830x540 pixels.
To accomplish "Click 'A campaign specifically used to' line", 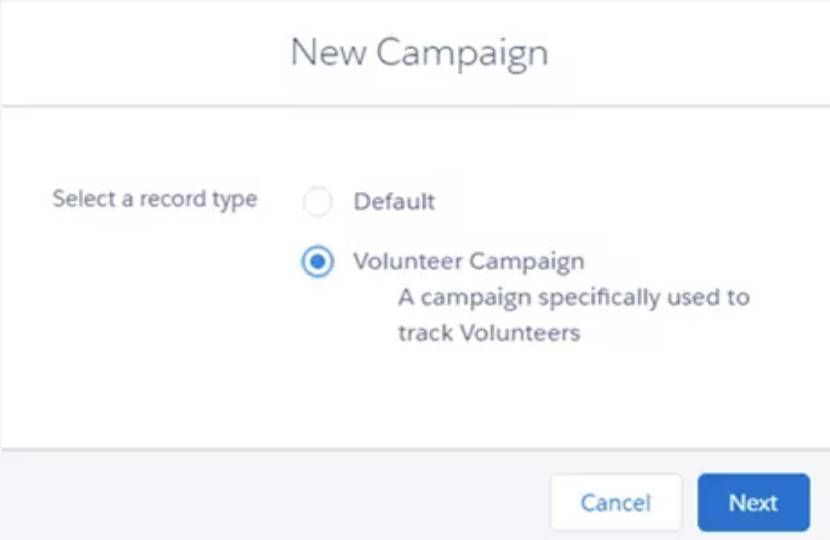I will [x=574, y=298].
